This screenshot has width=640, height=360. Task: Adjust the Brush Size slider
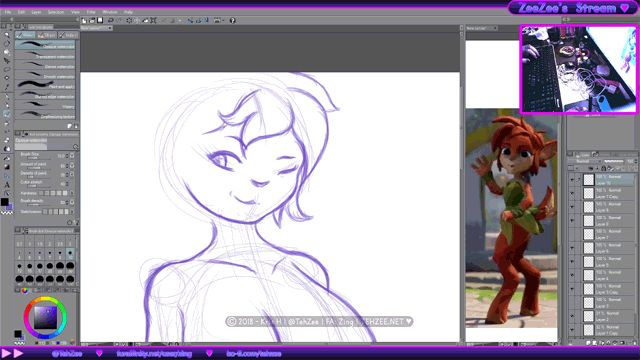pos(39,159)
